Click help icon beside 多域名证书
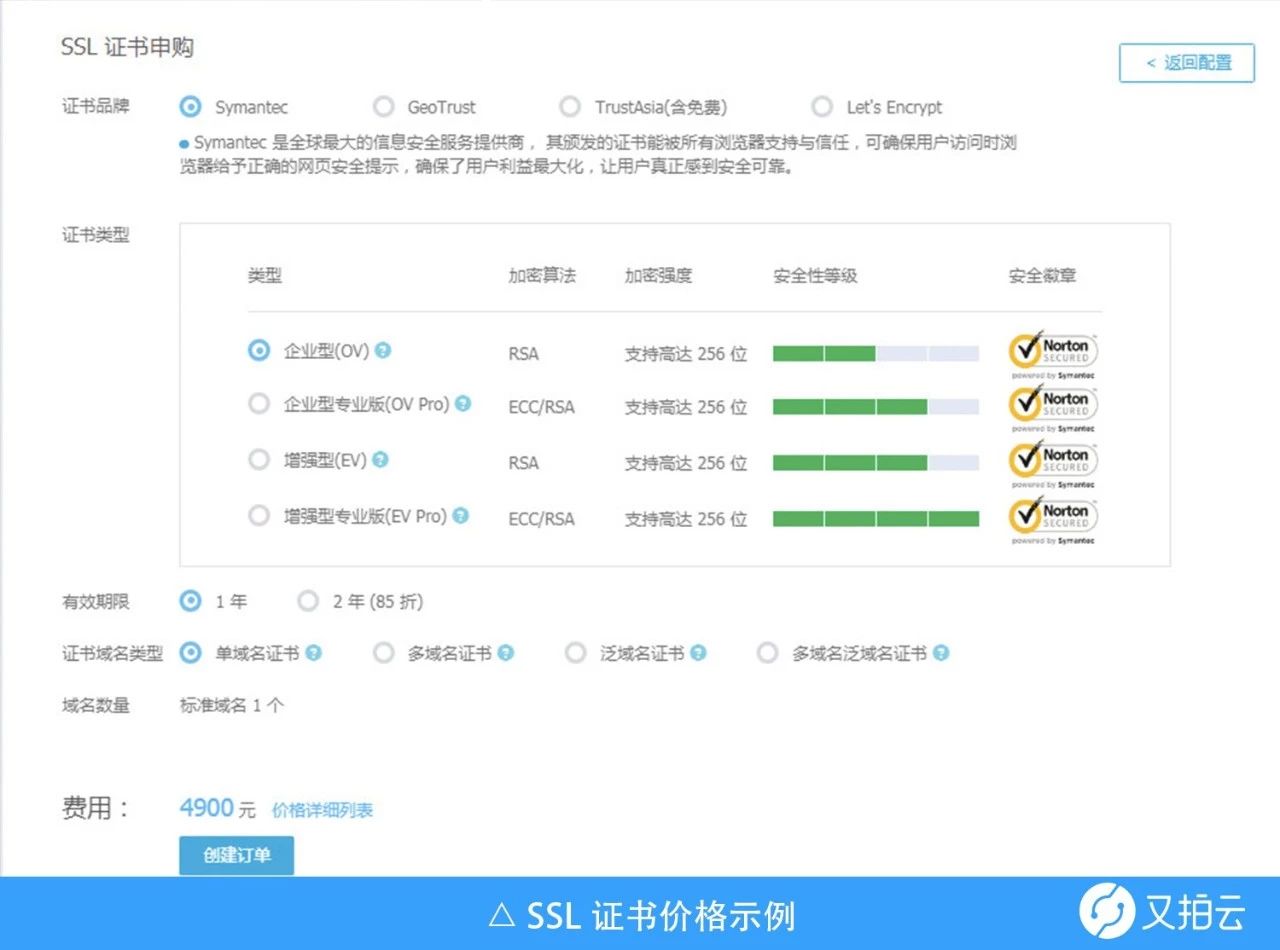1280x950 pixels. point(506,653)
